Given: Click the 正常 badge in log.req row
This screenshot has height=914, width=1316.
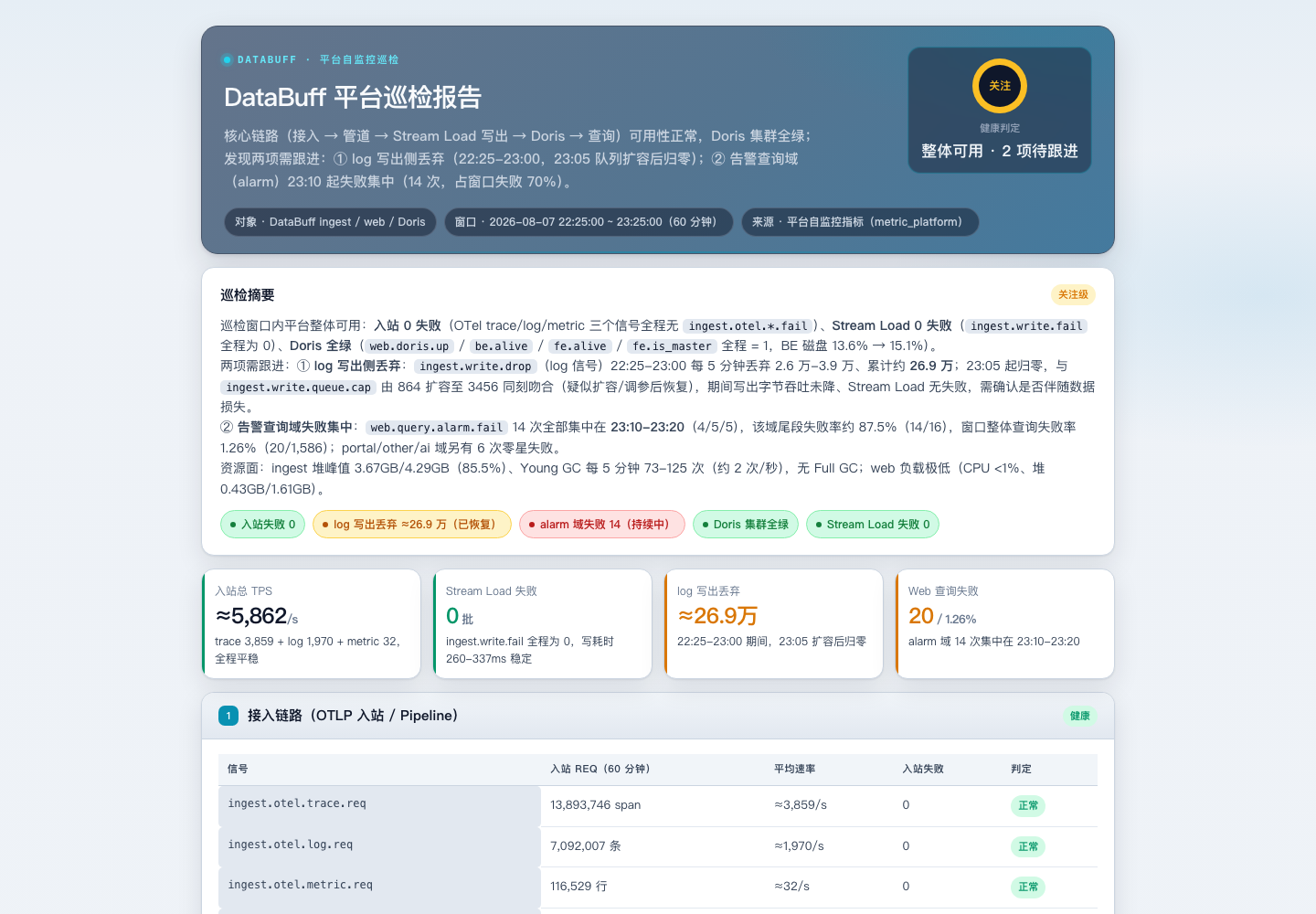Looking at the screenshot, I should [1028, 847].
